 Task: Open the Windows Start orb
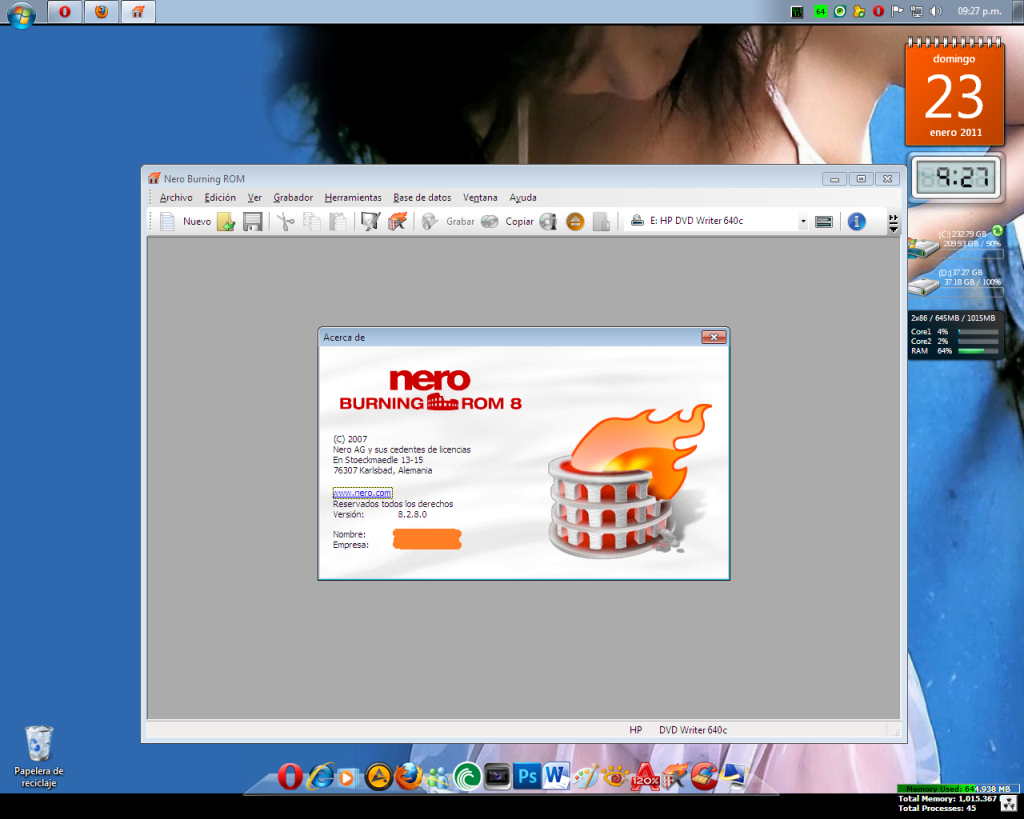coord(21,14)
